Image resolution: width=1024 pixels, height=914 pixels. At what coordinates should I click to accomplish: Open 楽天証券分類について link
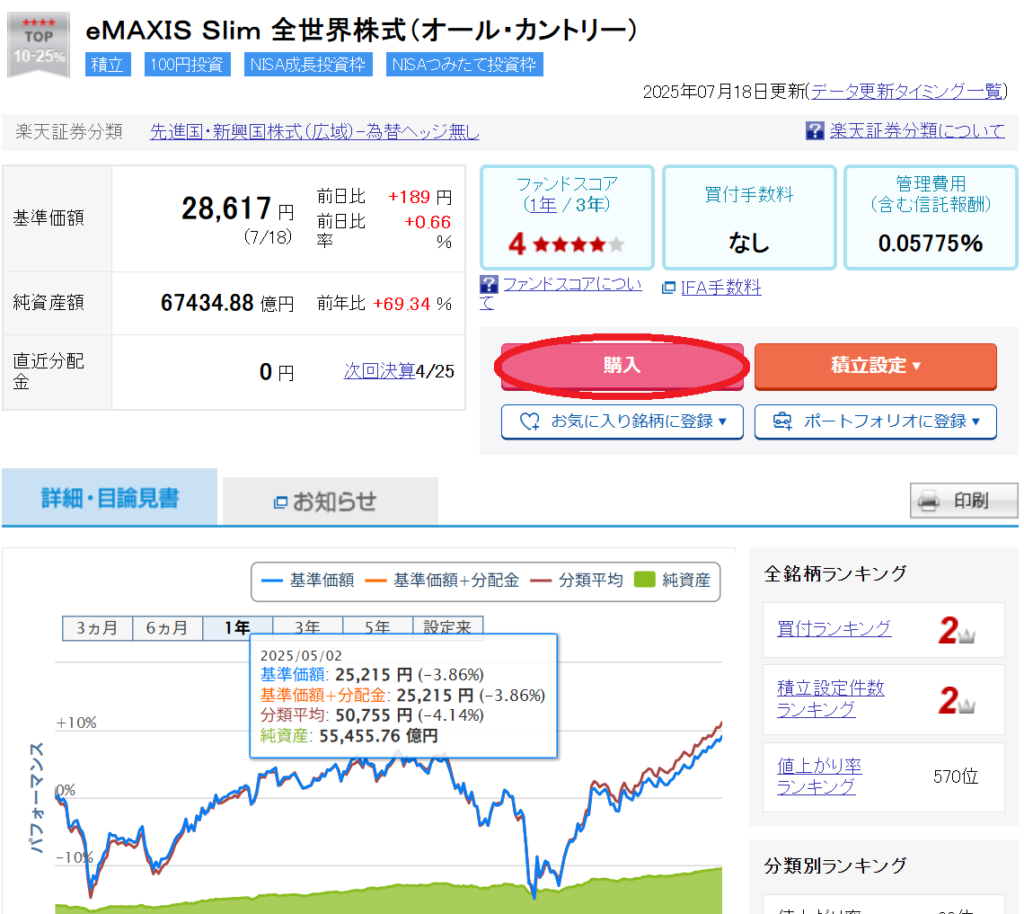pyautogui.click(x=917, y=131)
